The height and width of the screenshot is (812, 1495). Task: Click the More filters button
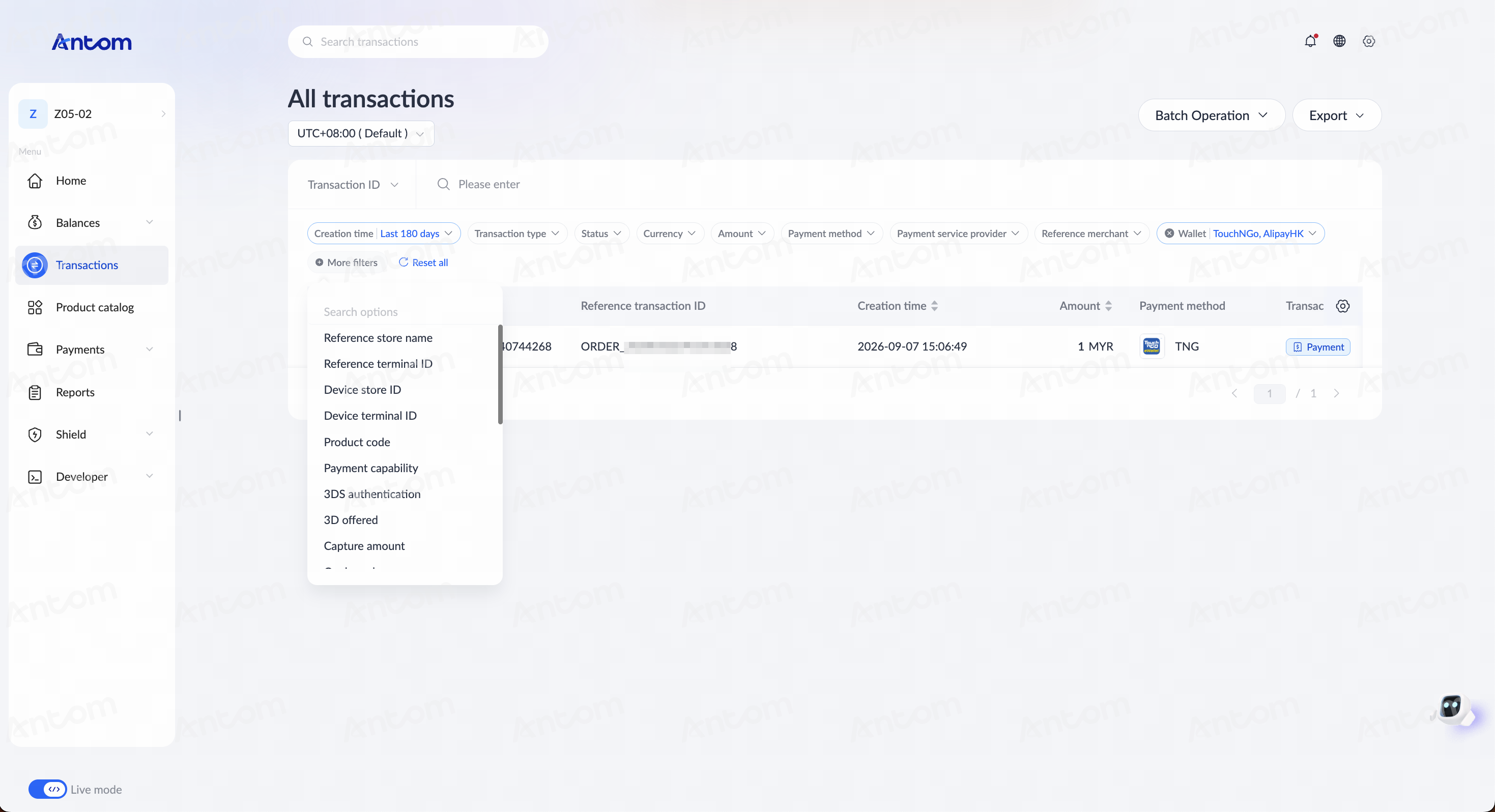coord(346,263)
